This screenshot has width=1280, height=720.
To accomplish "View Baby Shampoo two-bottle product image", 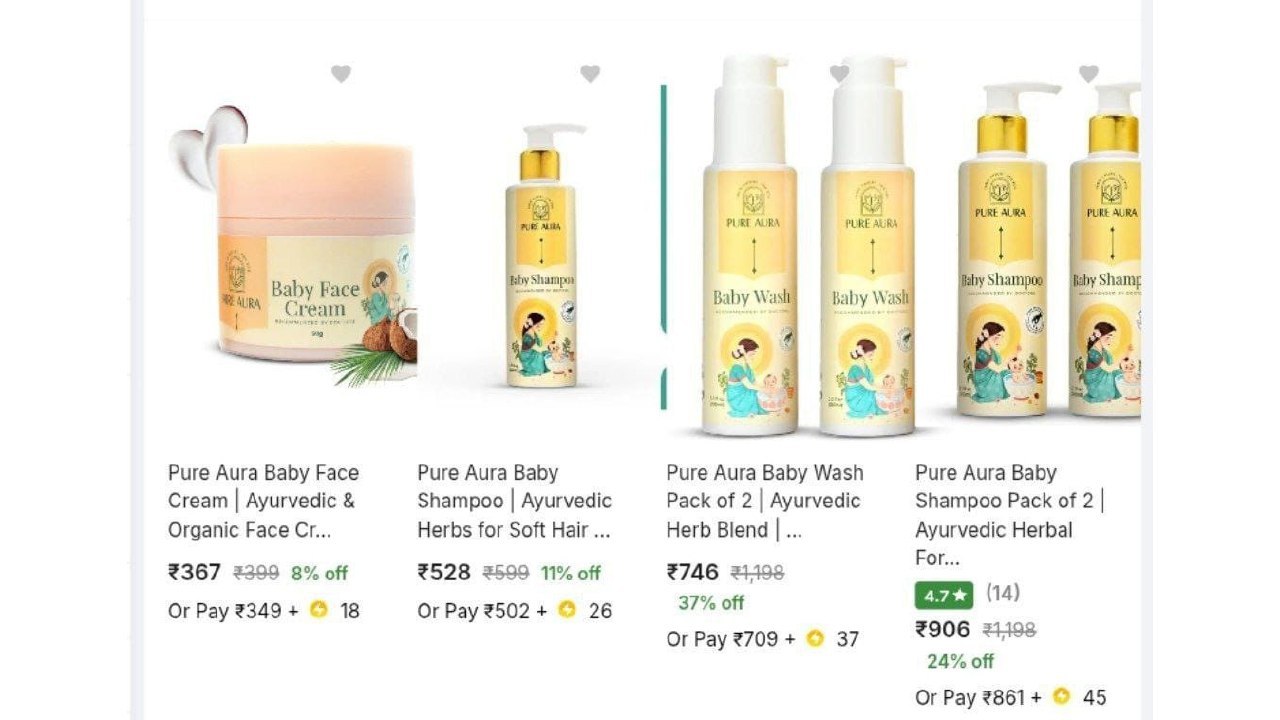I will click(1048, 250).
